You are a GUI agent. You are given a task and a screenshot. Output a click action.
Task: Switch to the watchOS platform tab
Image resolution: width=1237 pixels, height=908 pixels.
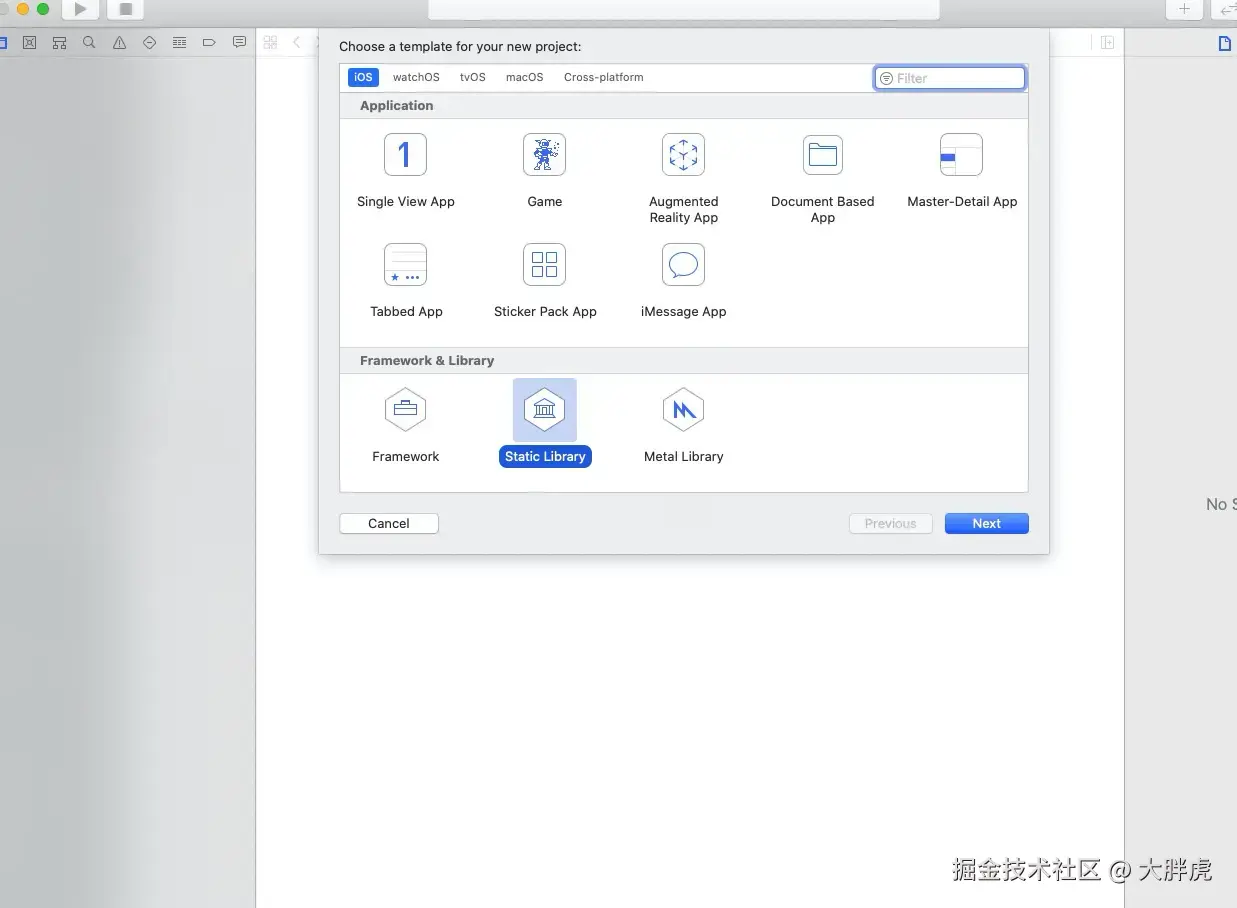tap(416, 77)
